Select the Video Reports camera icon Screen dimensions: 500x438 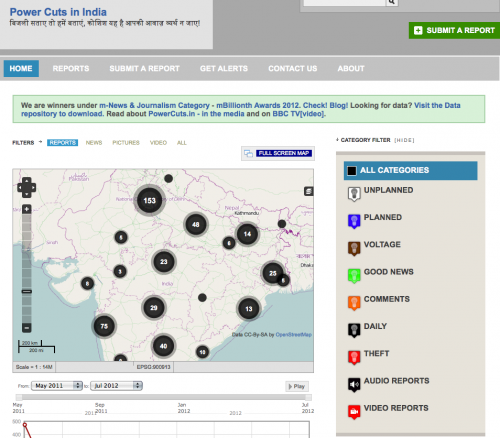click(x=354, y=412)
